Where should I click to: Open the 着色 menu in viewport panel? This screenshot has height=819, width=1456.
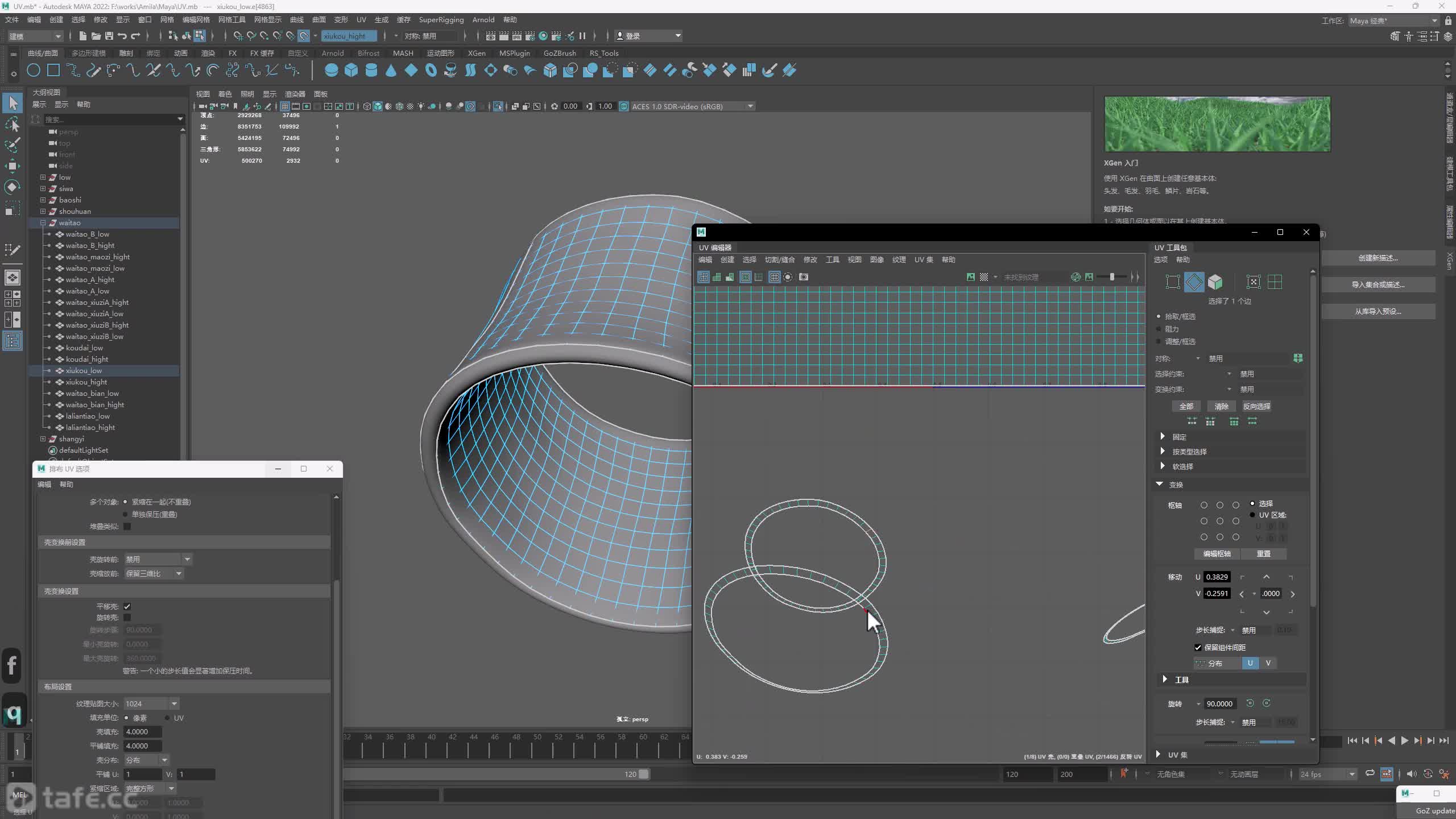(x=225, y=94)
